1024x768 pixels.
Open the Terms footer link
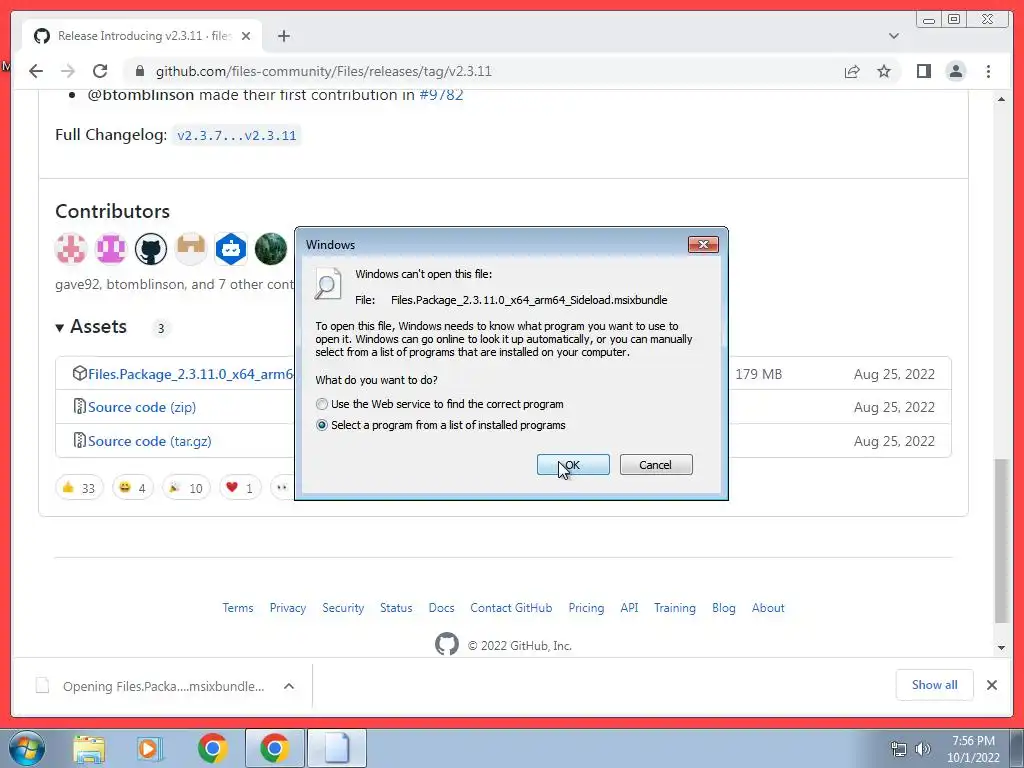click(x=238, y=608)
